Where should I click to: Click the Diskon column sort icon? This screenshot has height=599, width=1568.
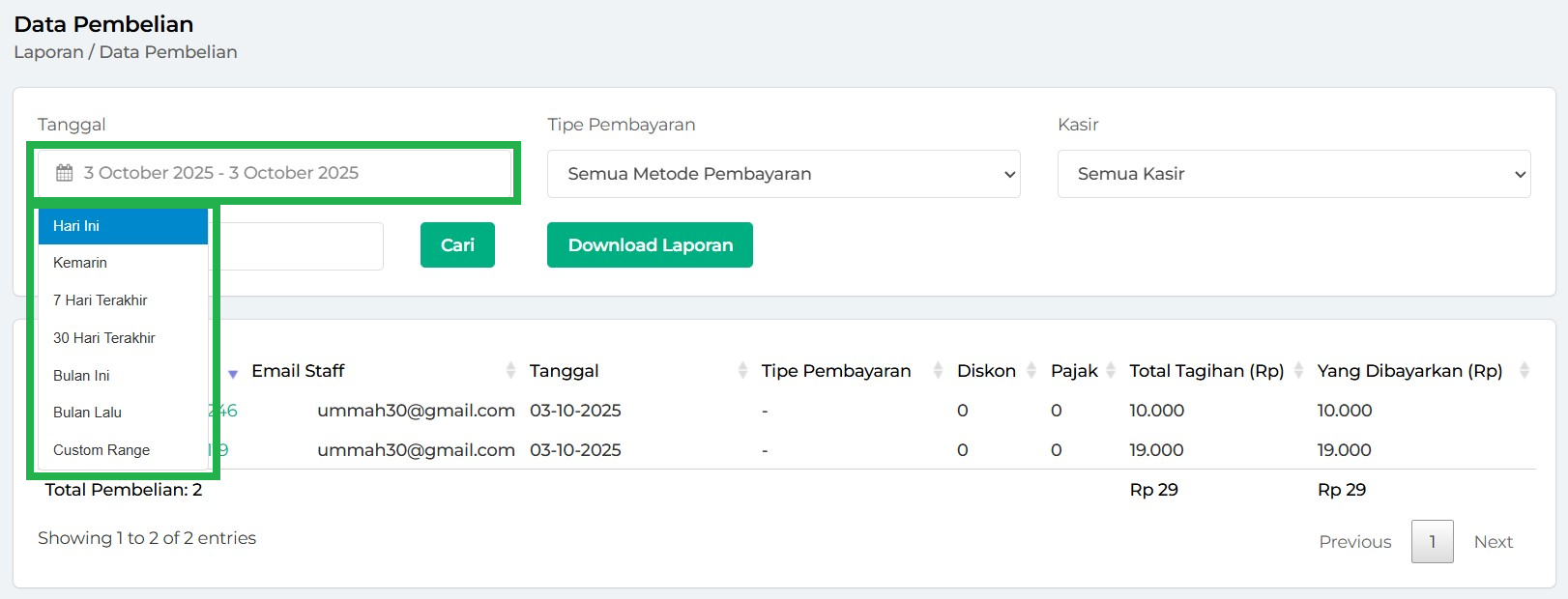point(1031,371)
